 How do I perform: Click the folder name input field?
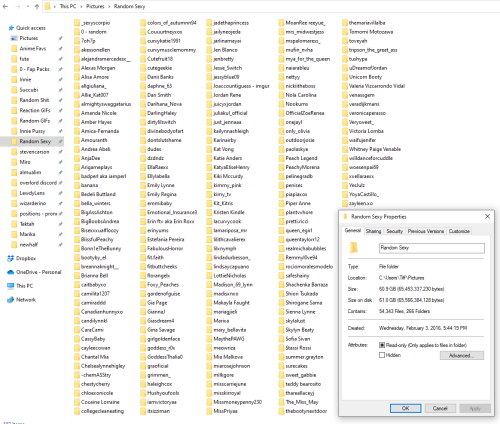pos(432,248)
